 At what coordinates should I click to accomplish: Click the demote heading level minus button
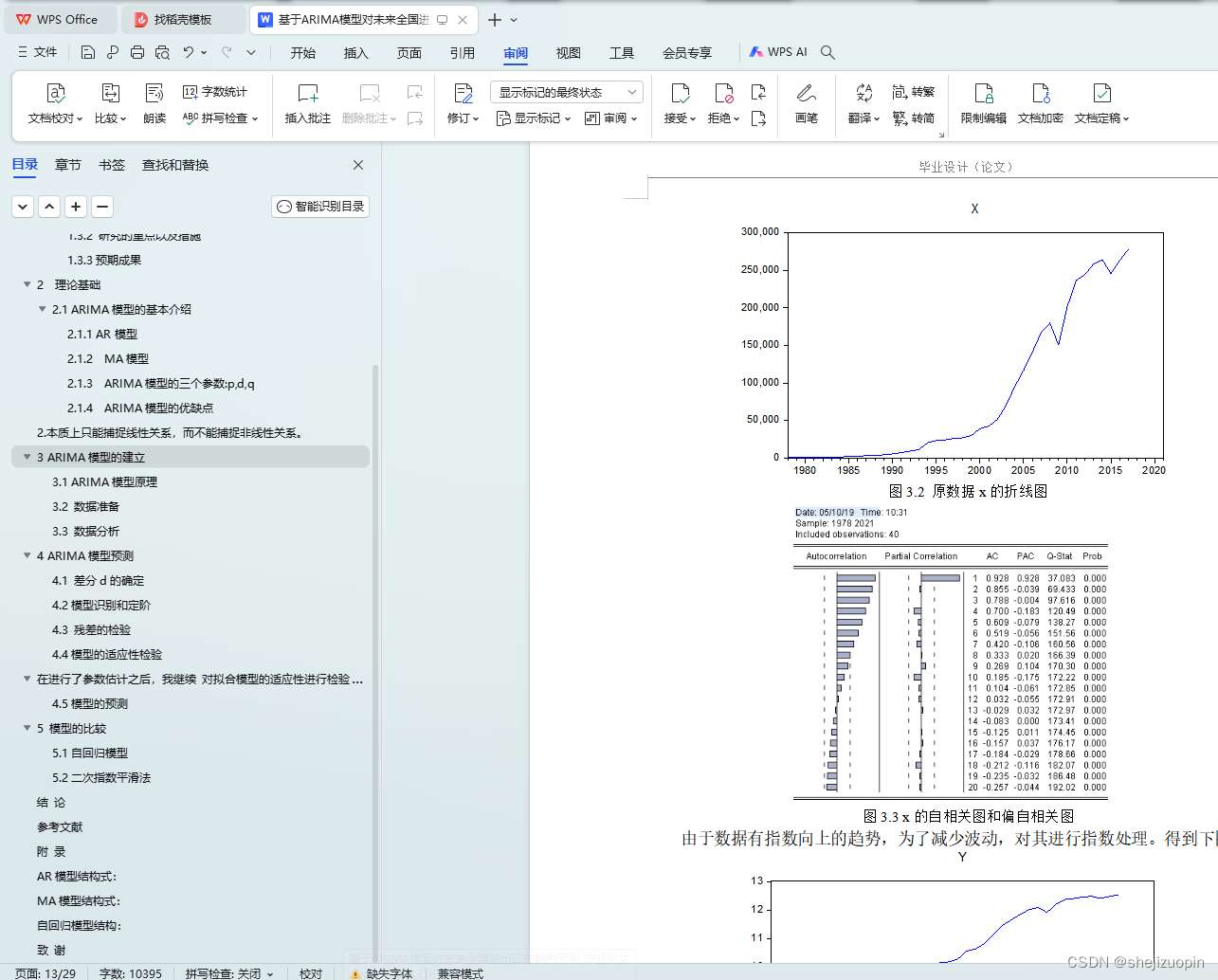(x=102, y=207)
